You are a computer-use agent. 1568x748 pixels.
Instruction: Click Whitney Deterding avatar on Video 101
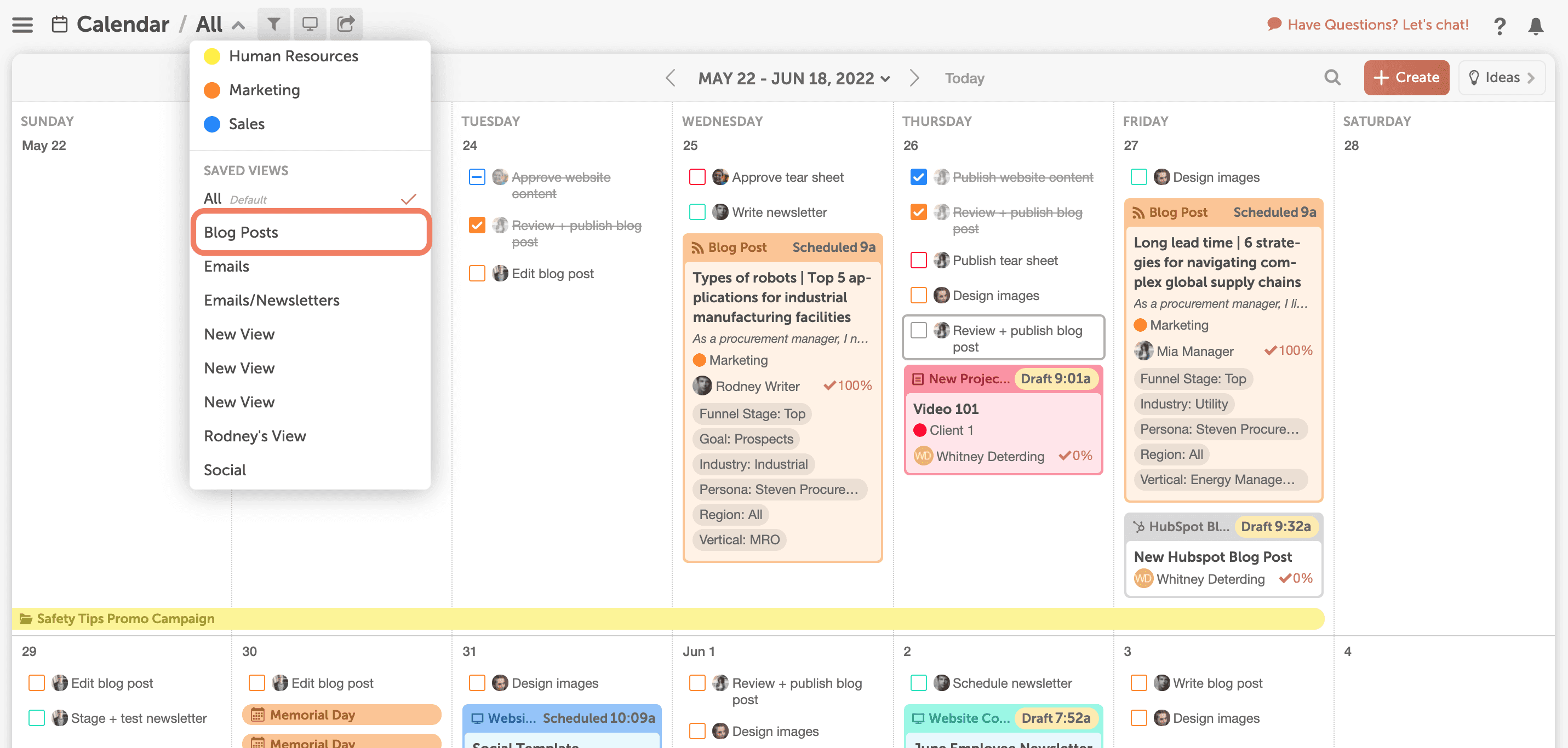(x=923, y=456)
